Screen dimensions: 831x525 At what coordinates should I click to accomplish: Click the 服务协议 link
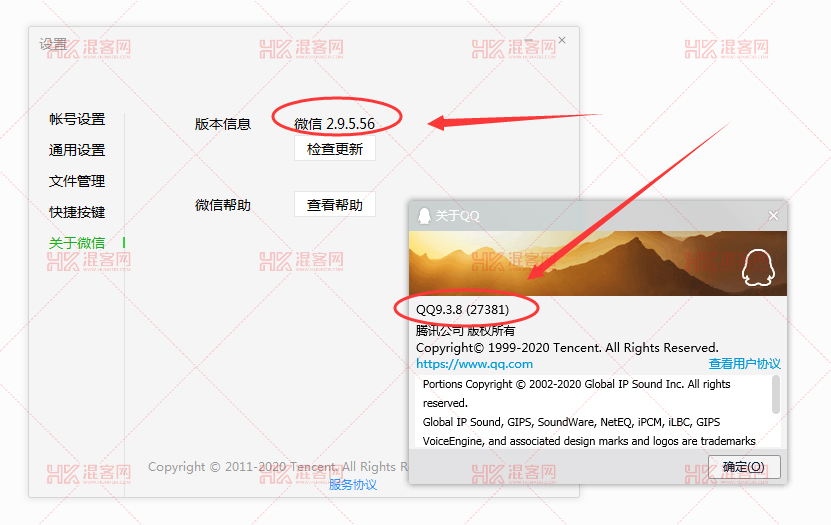pyautogui.click(x=352, y=485)
